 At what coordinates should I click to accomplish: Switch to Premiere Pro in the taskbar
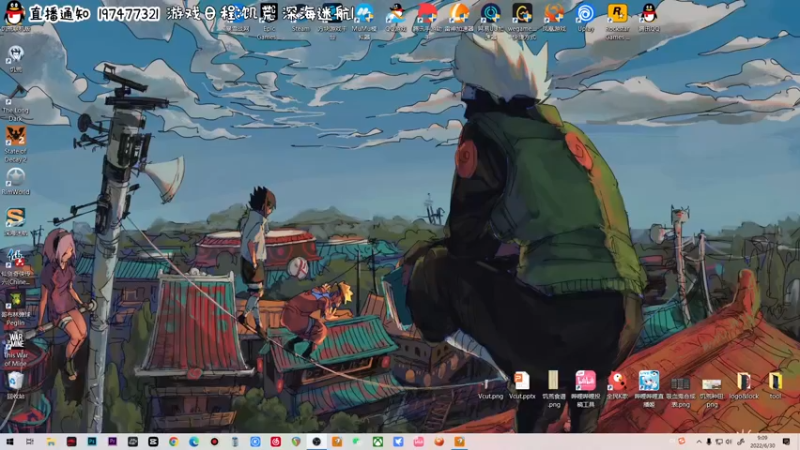[112, 442]
